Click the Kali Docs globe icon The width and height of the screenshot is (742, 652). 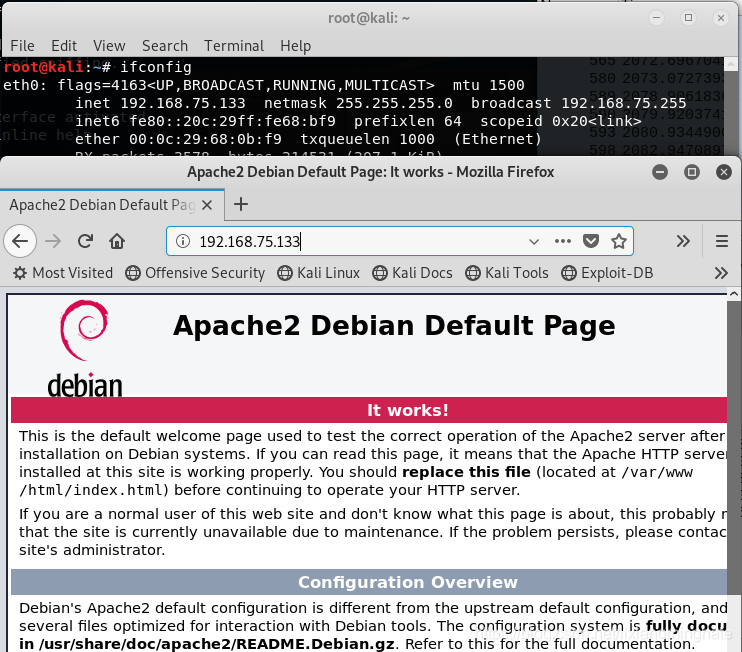point(380,273)
